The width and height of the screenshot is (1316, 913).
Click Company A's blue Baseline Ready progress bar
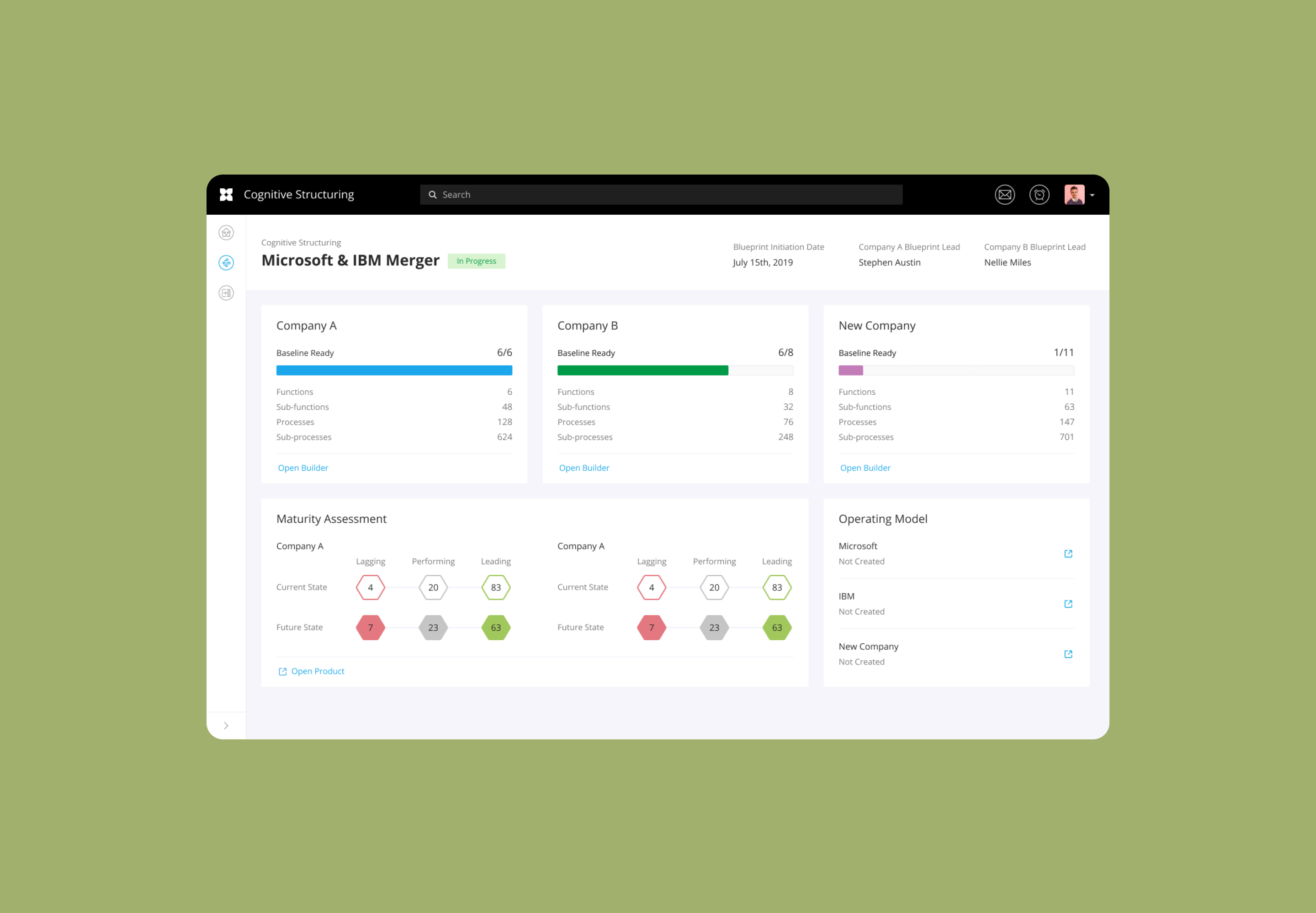[x=394, y=371]
